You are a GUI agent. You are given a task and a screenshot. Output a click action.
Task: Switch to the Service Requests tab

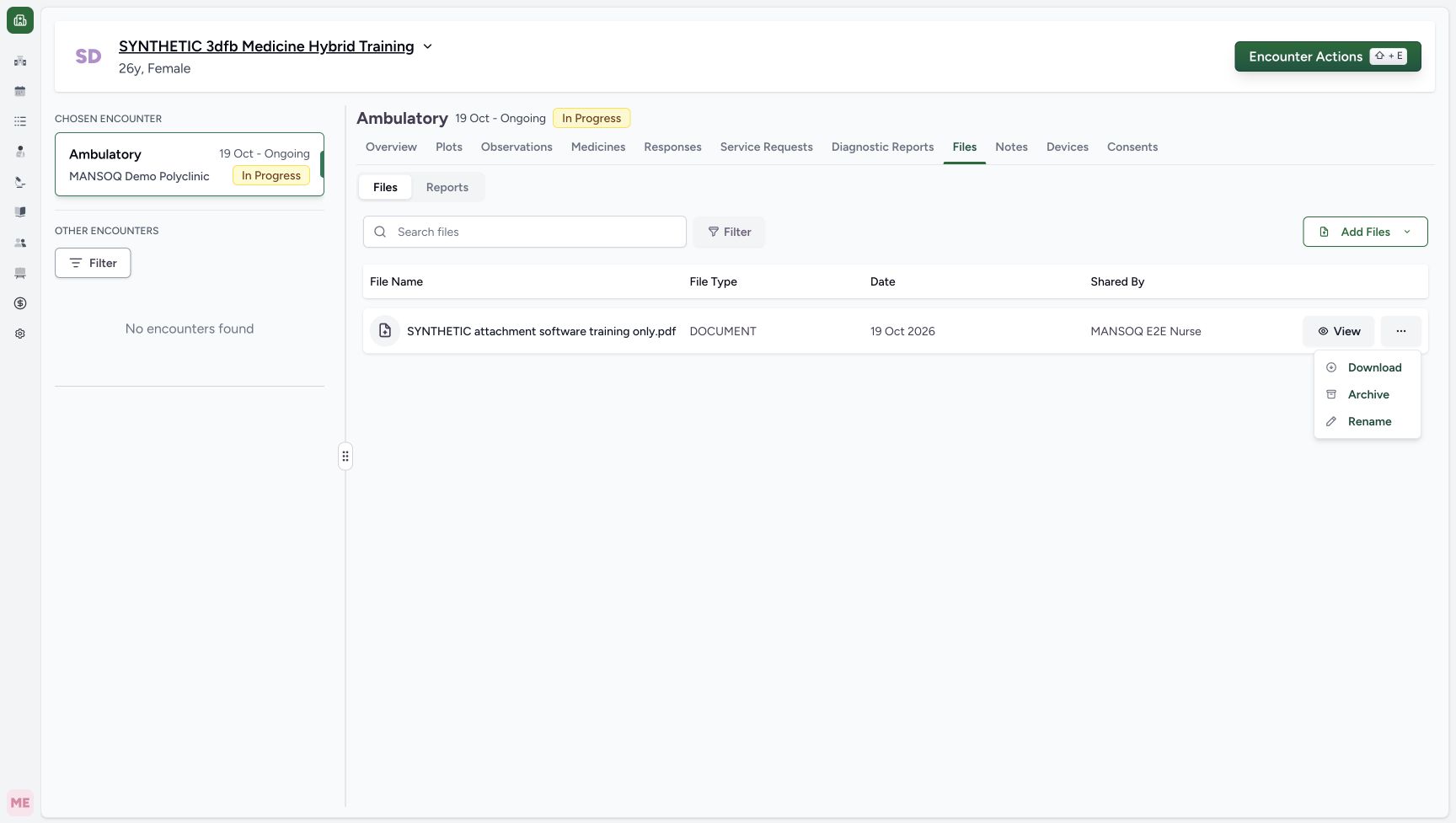coord(767,147)
